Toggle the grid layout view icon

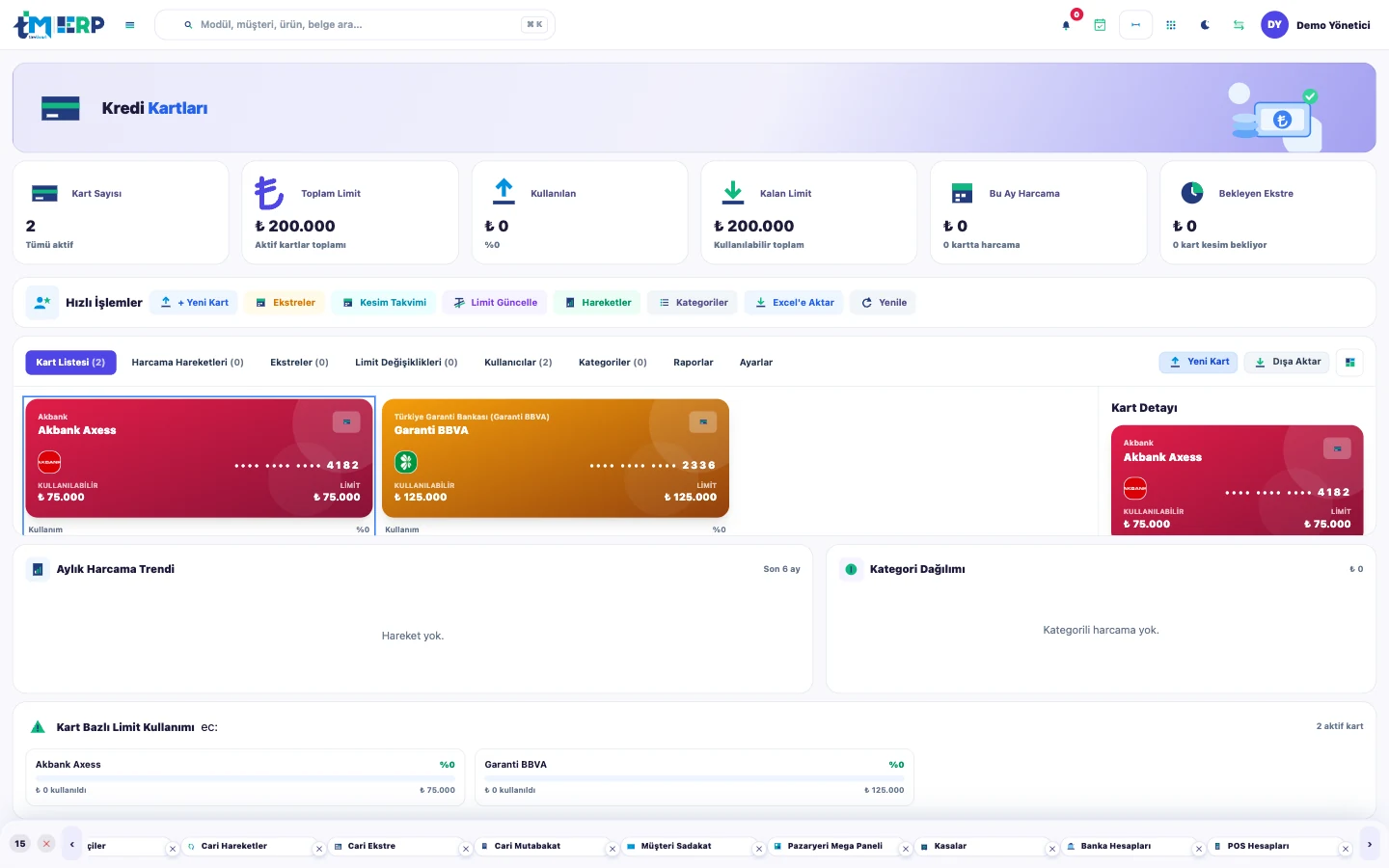click(1350, 363)
